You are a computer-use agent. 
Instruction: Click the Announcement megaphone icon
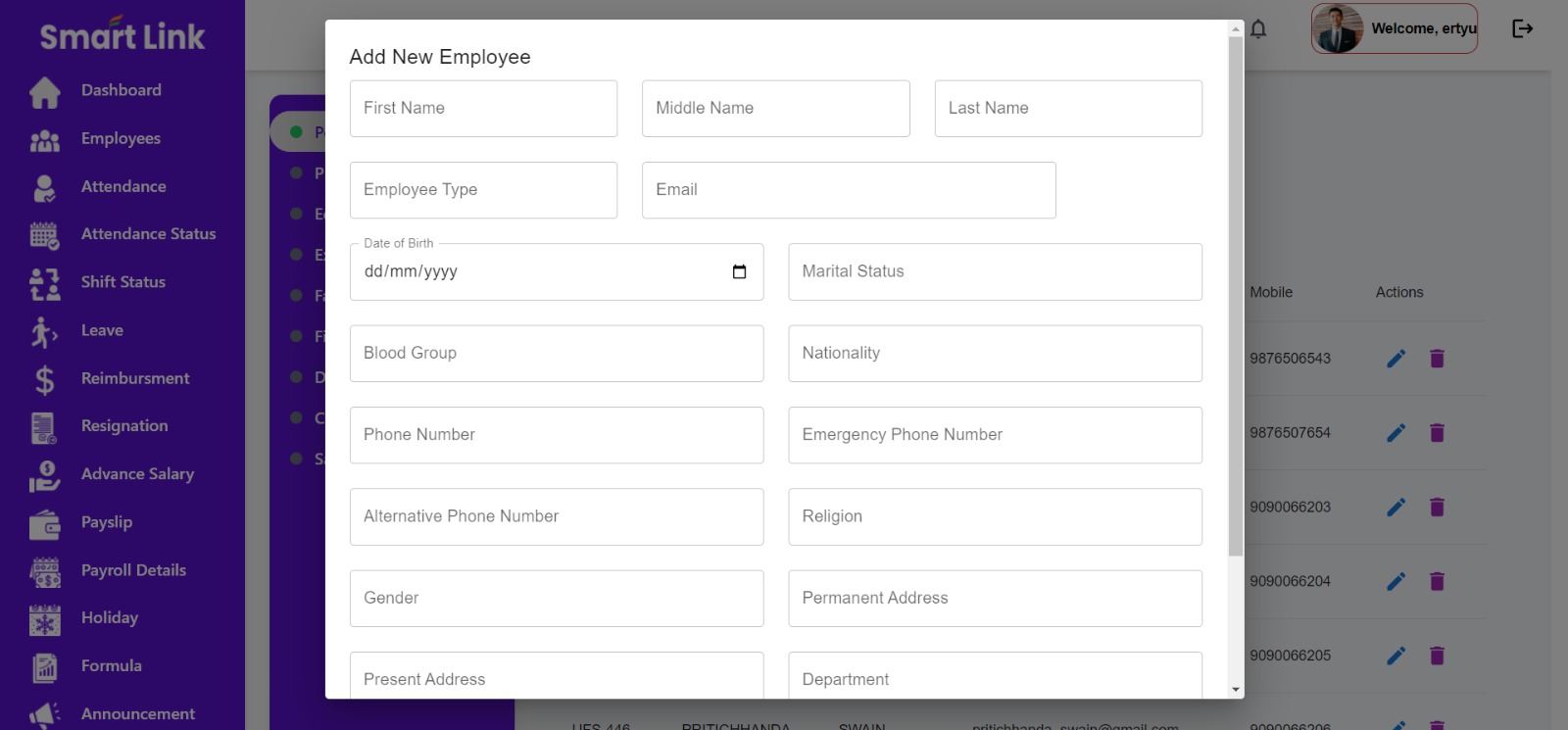click(44, 714)
